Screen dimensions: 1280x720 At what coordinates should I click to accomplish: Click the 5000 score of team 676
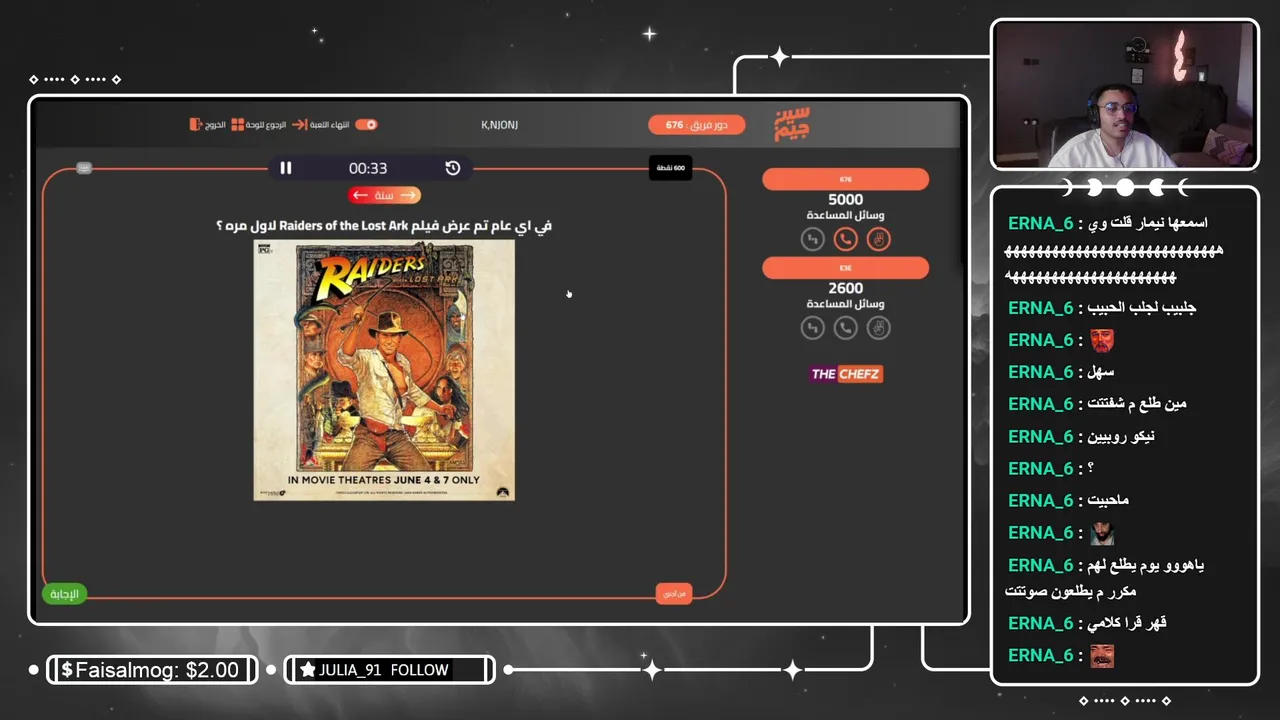coord(845,199)
